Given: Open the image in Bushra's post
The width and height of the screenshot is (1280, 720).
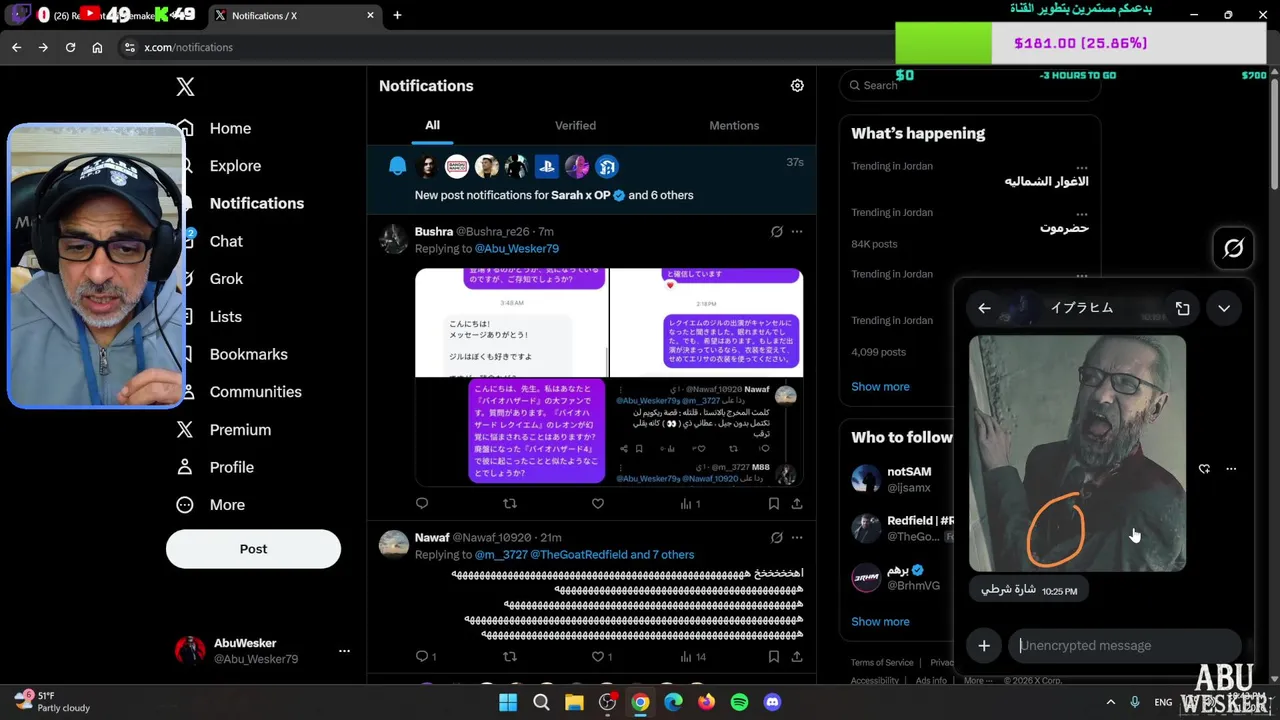Looking at the screenshot, I should click(609, 377).
